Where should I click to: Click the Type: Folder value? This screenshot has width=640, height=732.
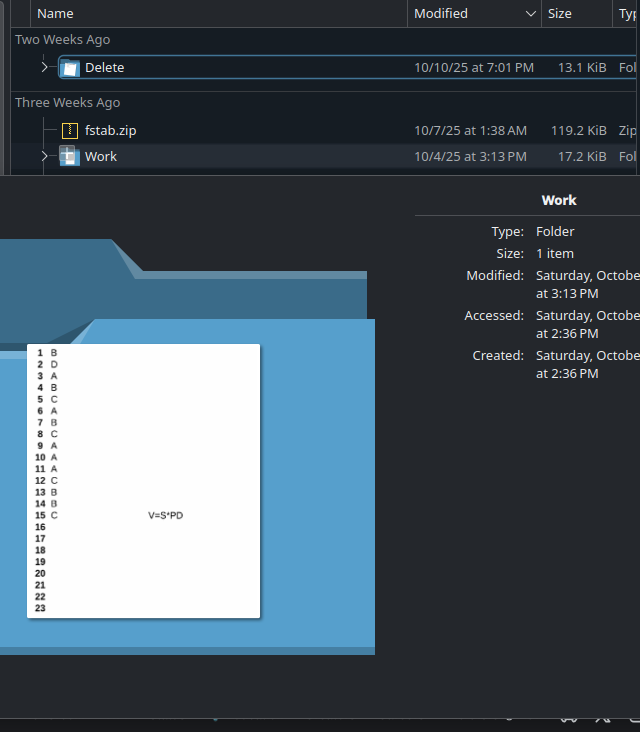[555, 232]
